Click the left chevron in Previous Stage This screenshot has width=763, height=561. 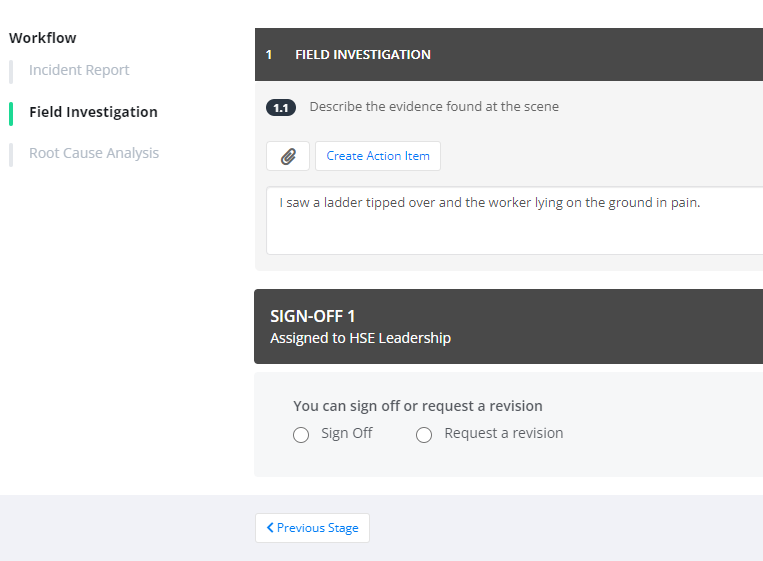[x=270, y=527]
